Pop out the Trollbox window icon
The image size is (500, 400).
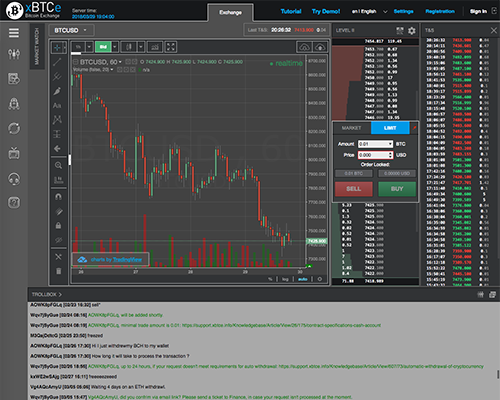point(492,294)
